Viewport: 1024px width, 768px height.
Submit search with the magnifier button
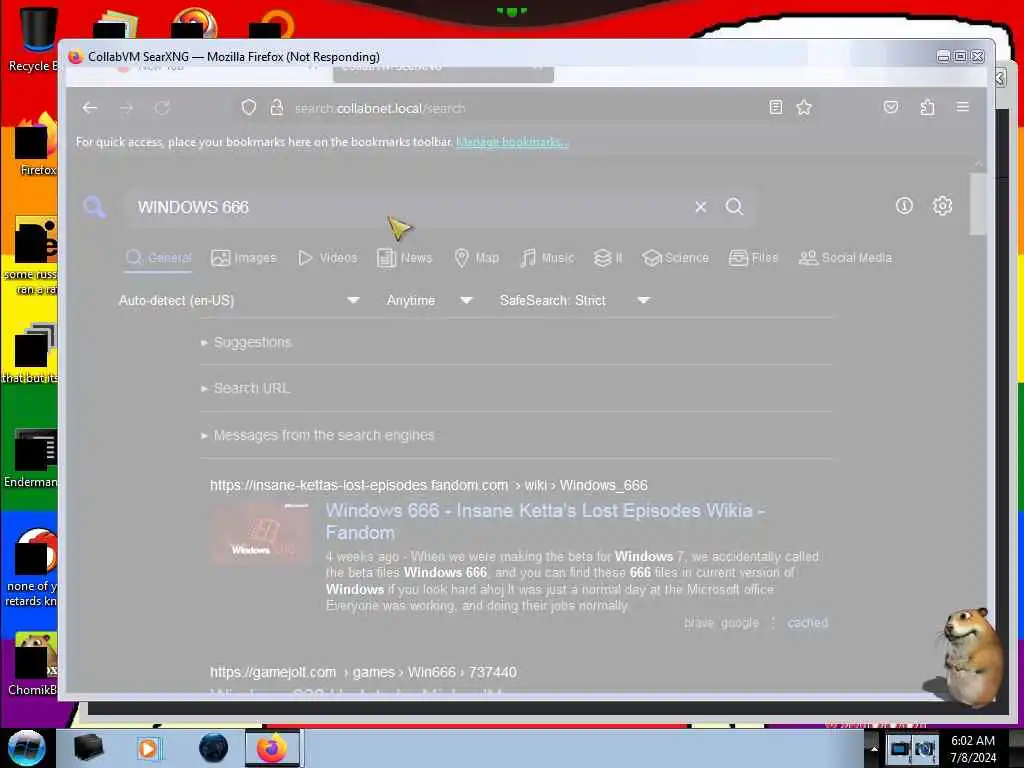734,206
